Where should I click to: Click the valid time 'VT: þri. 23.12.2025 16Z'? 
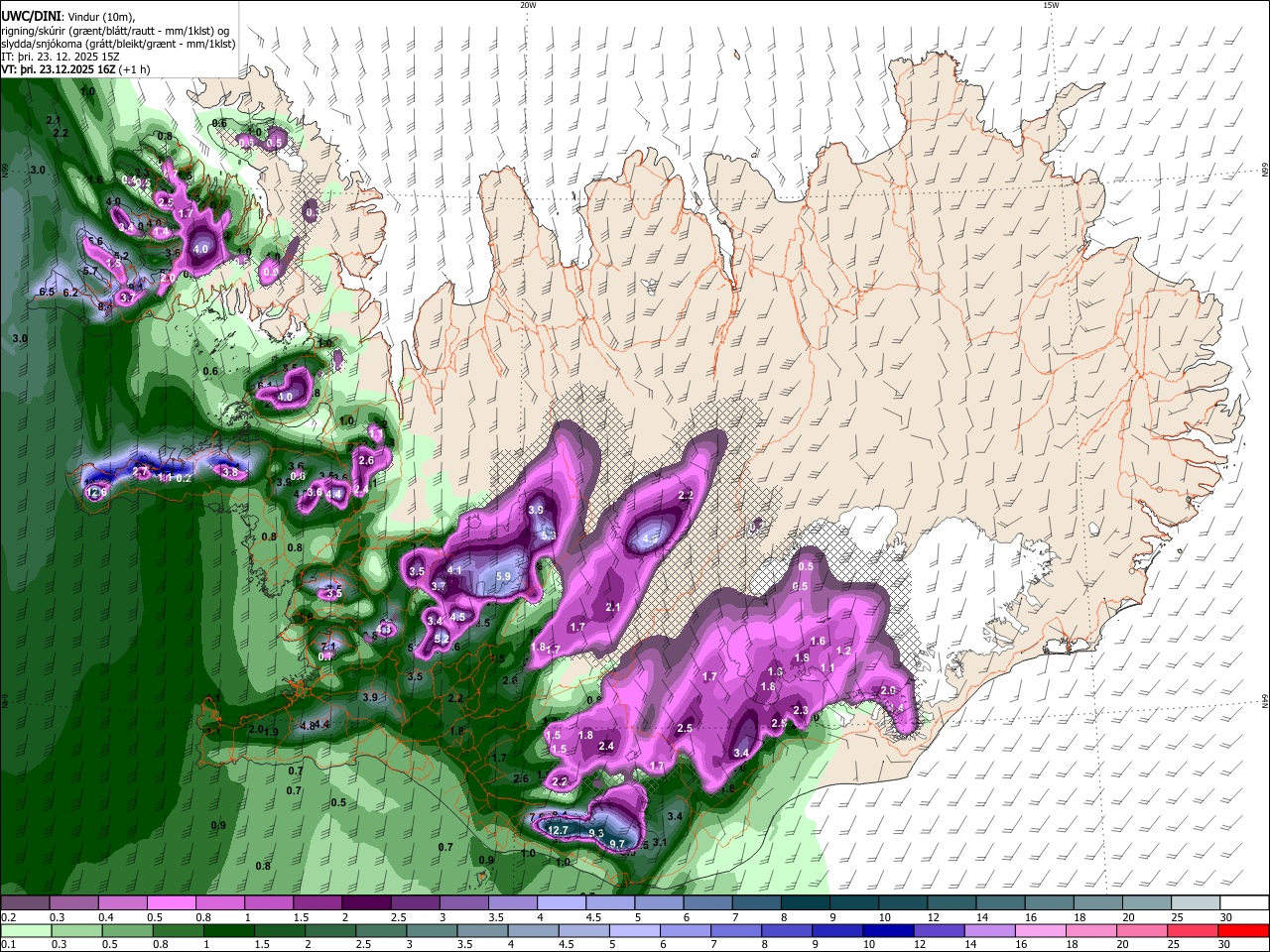coord(59,69)
